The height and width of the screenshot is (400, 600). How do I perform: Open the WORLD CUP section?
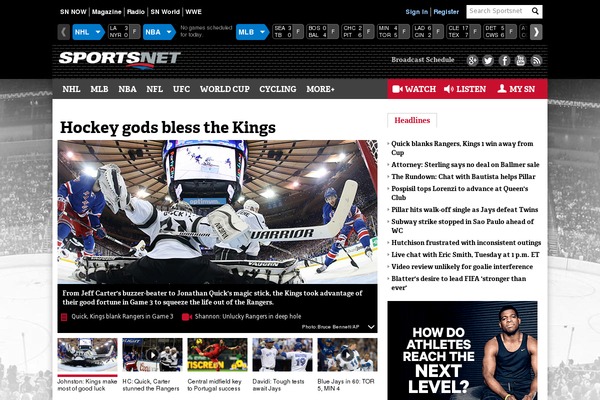225,89
